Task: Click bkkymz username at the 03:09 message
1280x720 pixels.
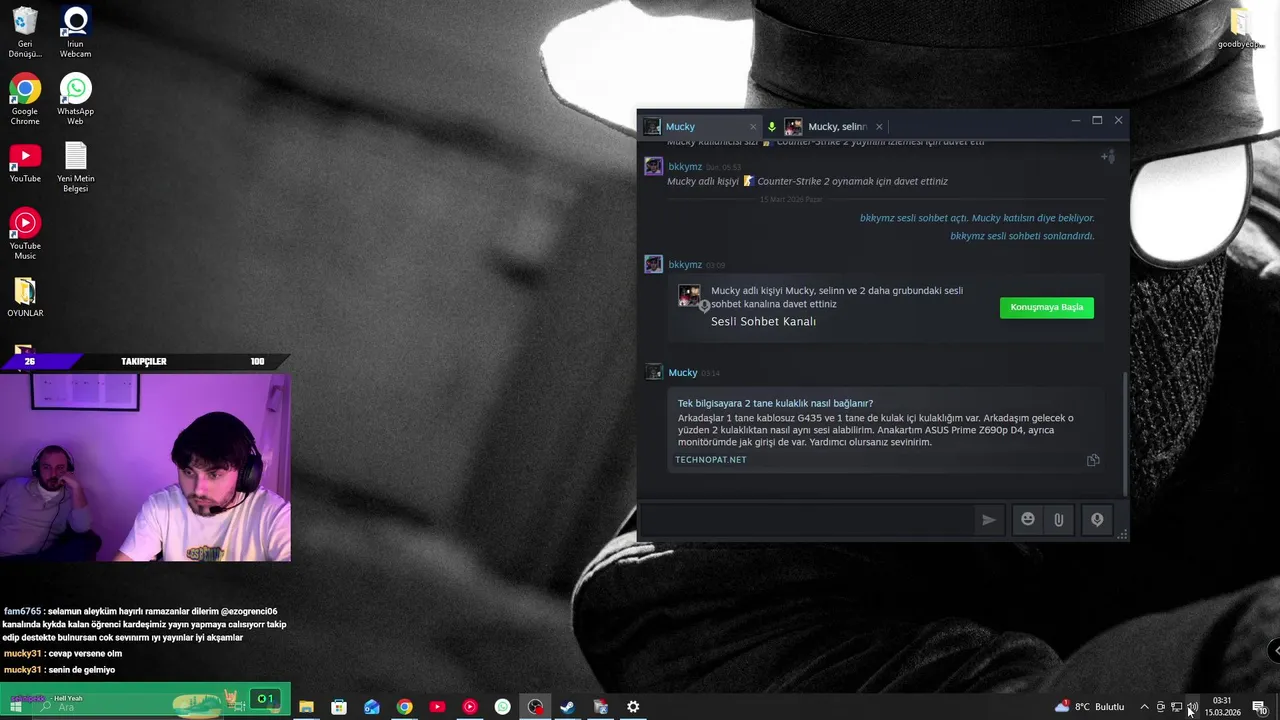Action: pyautogui.click(x=685, y=265)
